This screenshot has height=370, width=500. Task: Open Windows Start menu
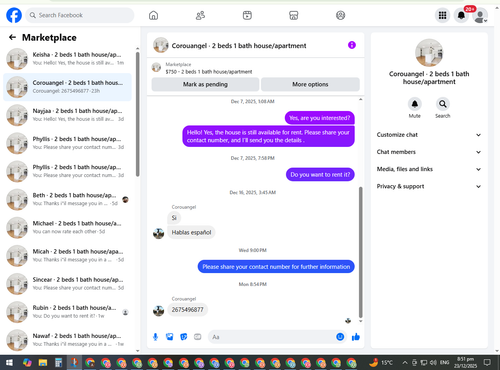[x=9, y=362]
